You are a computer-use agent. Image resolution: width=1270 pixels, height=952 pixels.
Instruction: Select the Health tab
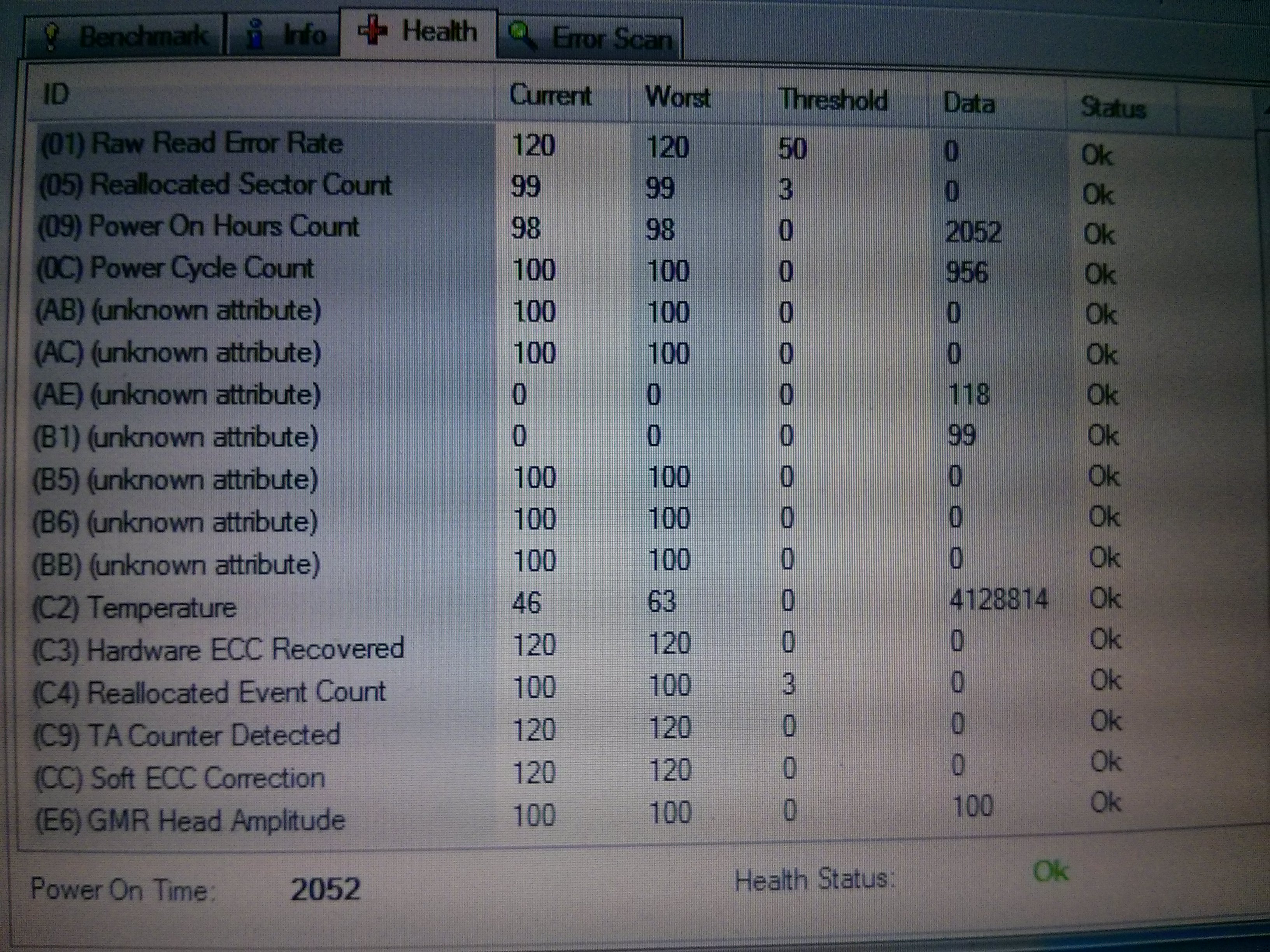(x=419, y=32)
